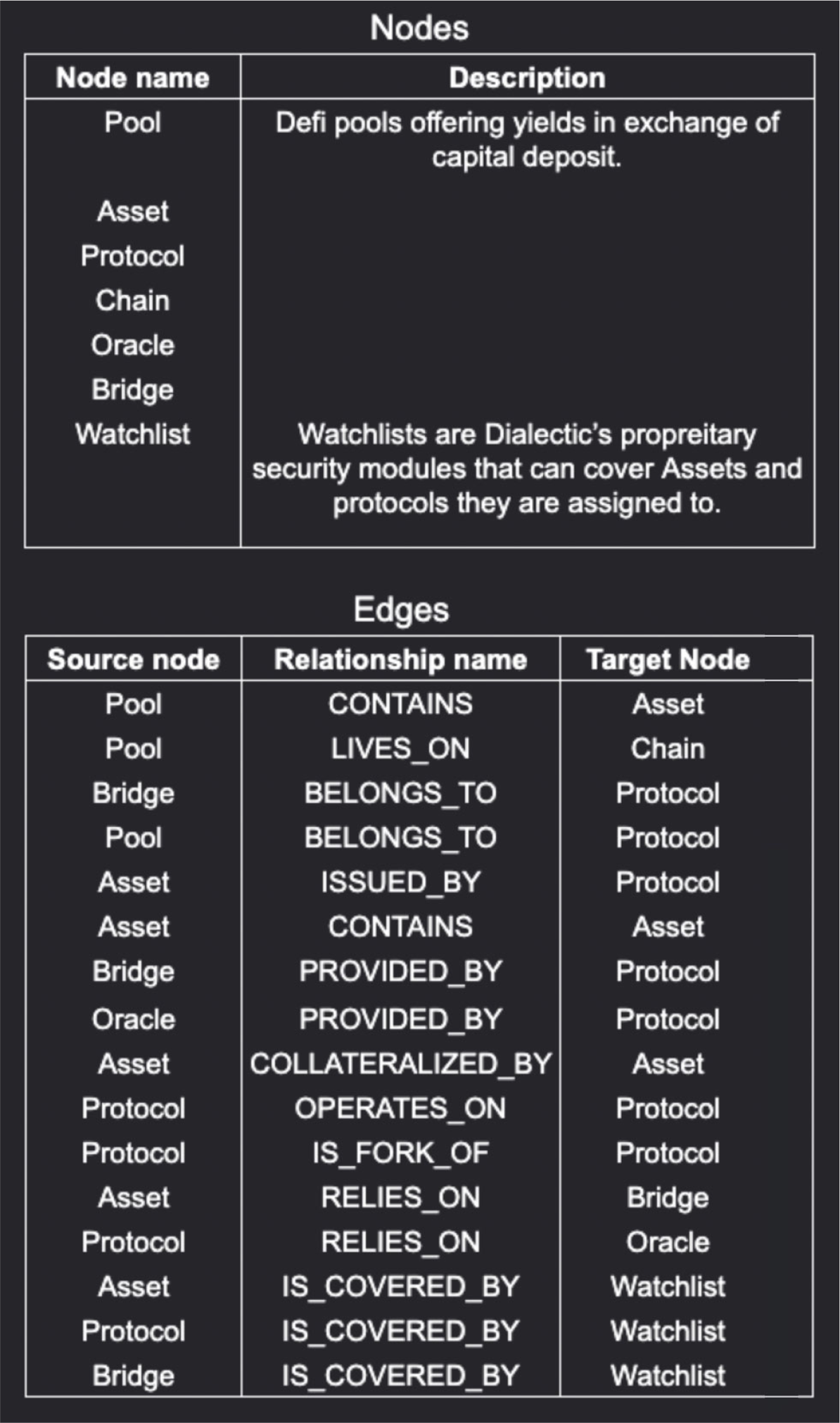840x1423 pixels.
Task: Select the ISSUED_BY relationship cell
Action: tap(400, 883)
